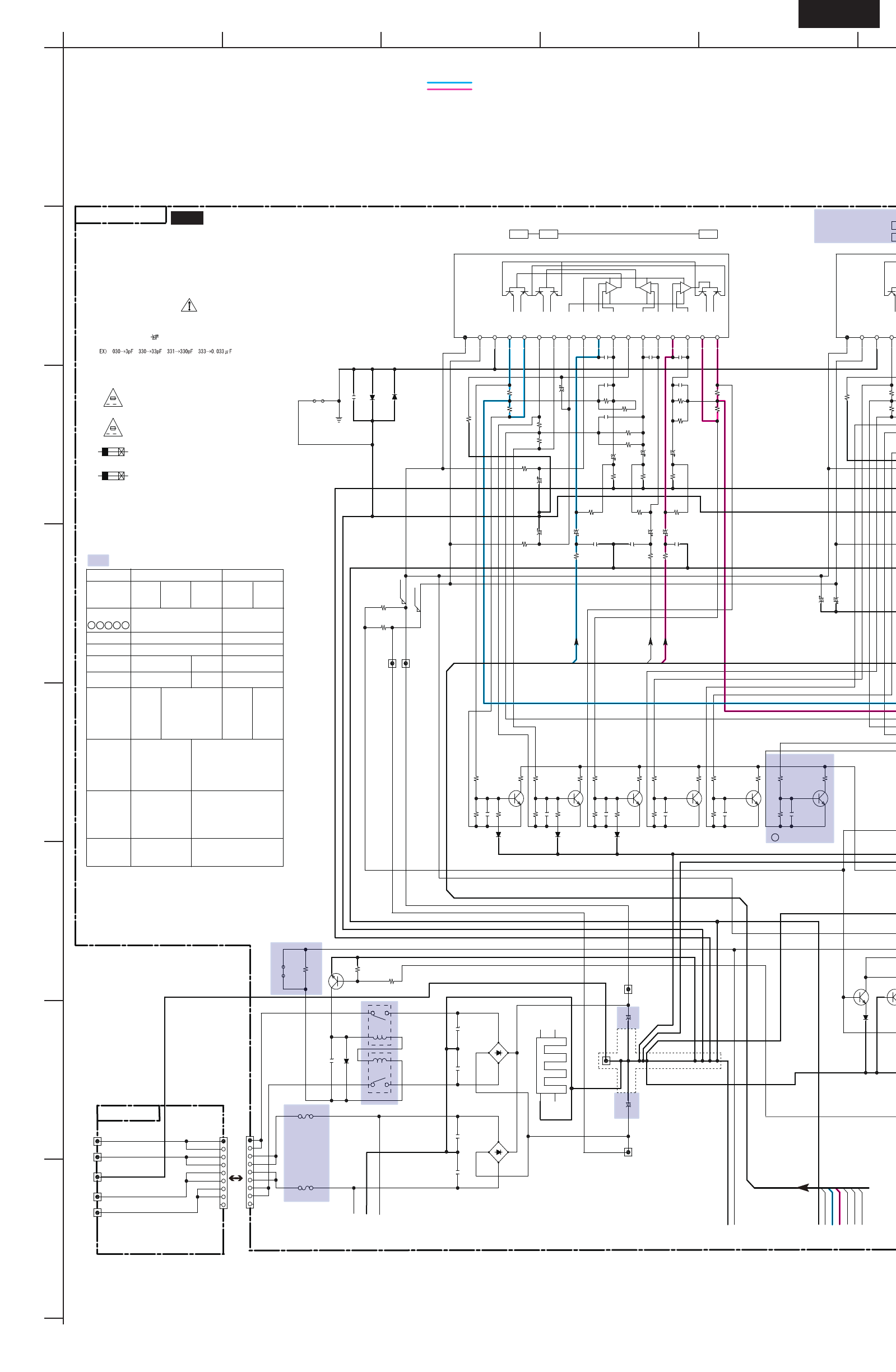Screen dimensions: 896x1372
Task: Click the leftmost small rectangle above the IC
Action: [x=519, y=234]
